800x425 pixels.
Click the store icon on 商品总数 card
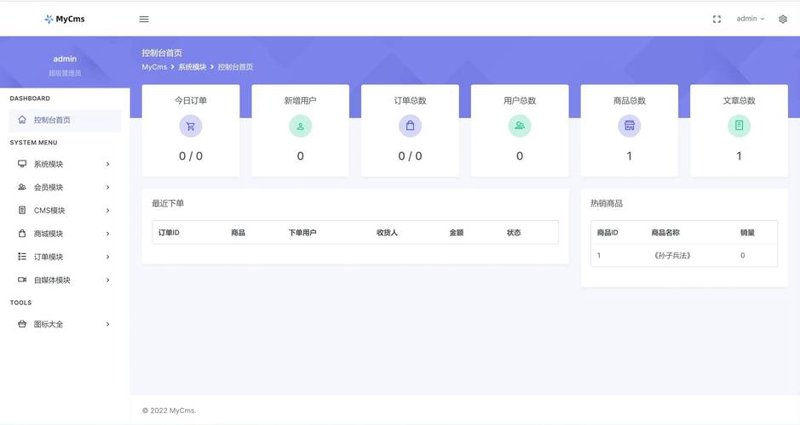click(x=629, y=126)
